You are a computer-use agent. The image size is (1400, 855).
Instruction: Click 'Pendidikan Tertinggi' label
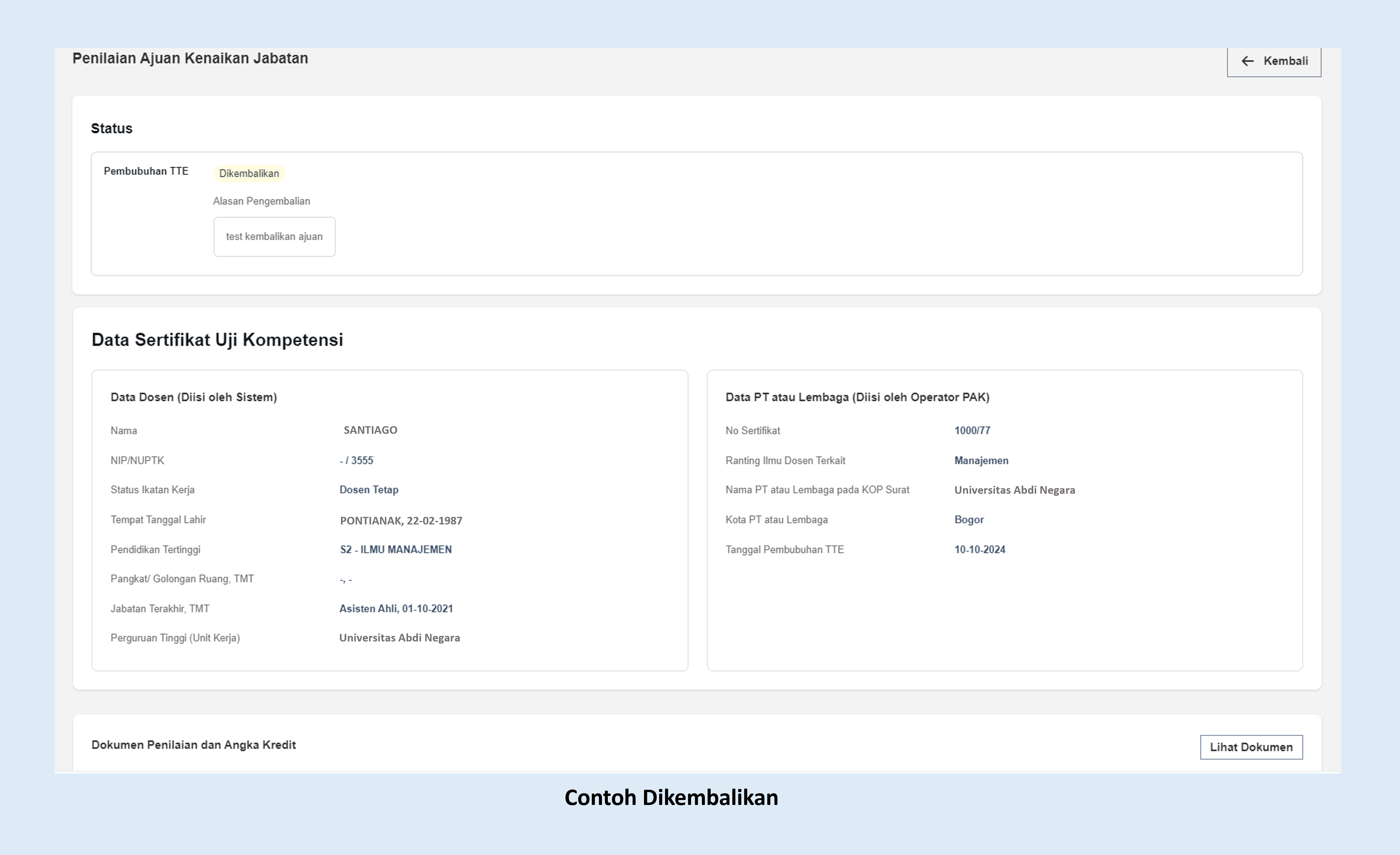(156, 549)
